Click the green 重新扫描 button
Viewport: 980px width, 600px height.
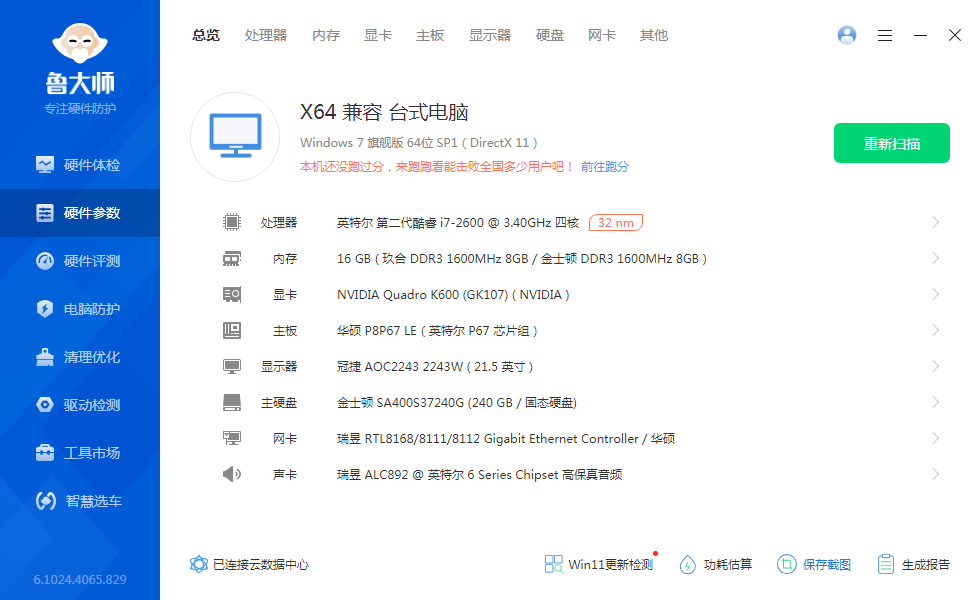(892, 143)
